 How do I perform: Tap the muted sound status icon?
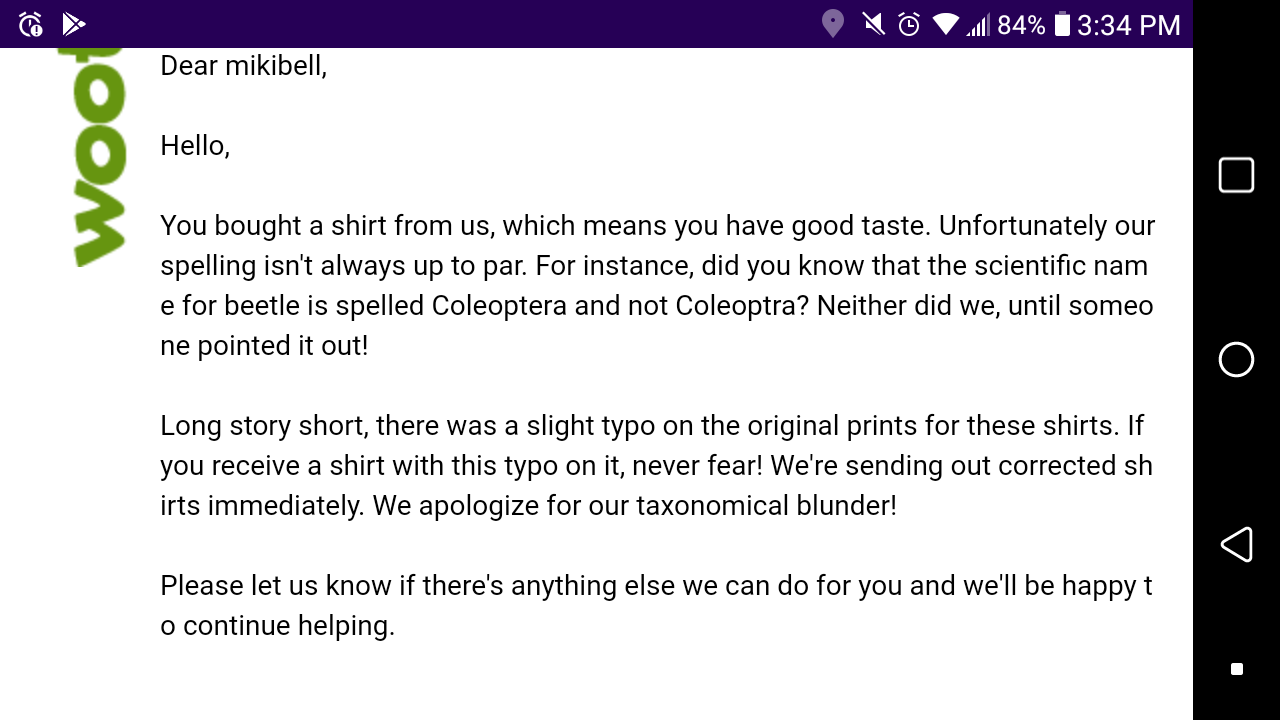pos(873,24)
